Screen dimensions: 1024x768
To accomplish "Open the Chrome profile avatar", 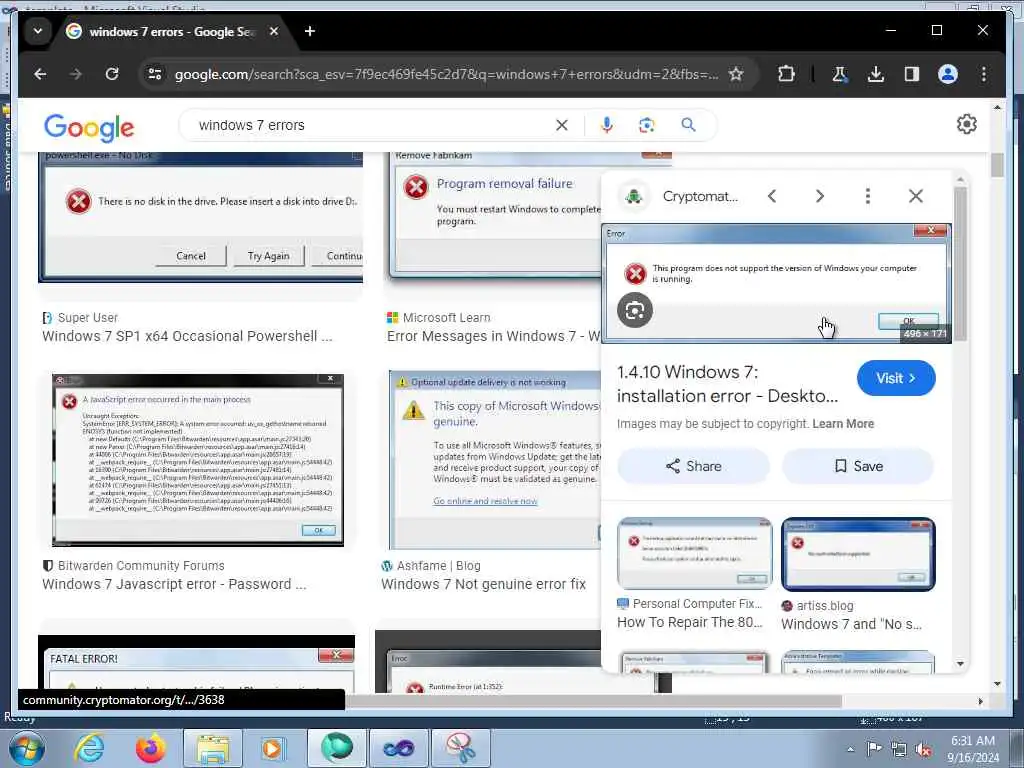I will (948, 74).
